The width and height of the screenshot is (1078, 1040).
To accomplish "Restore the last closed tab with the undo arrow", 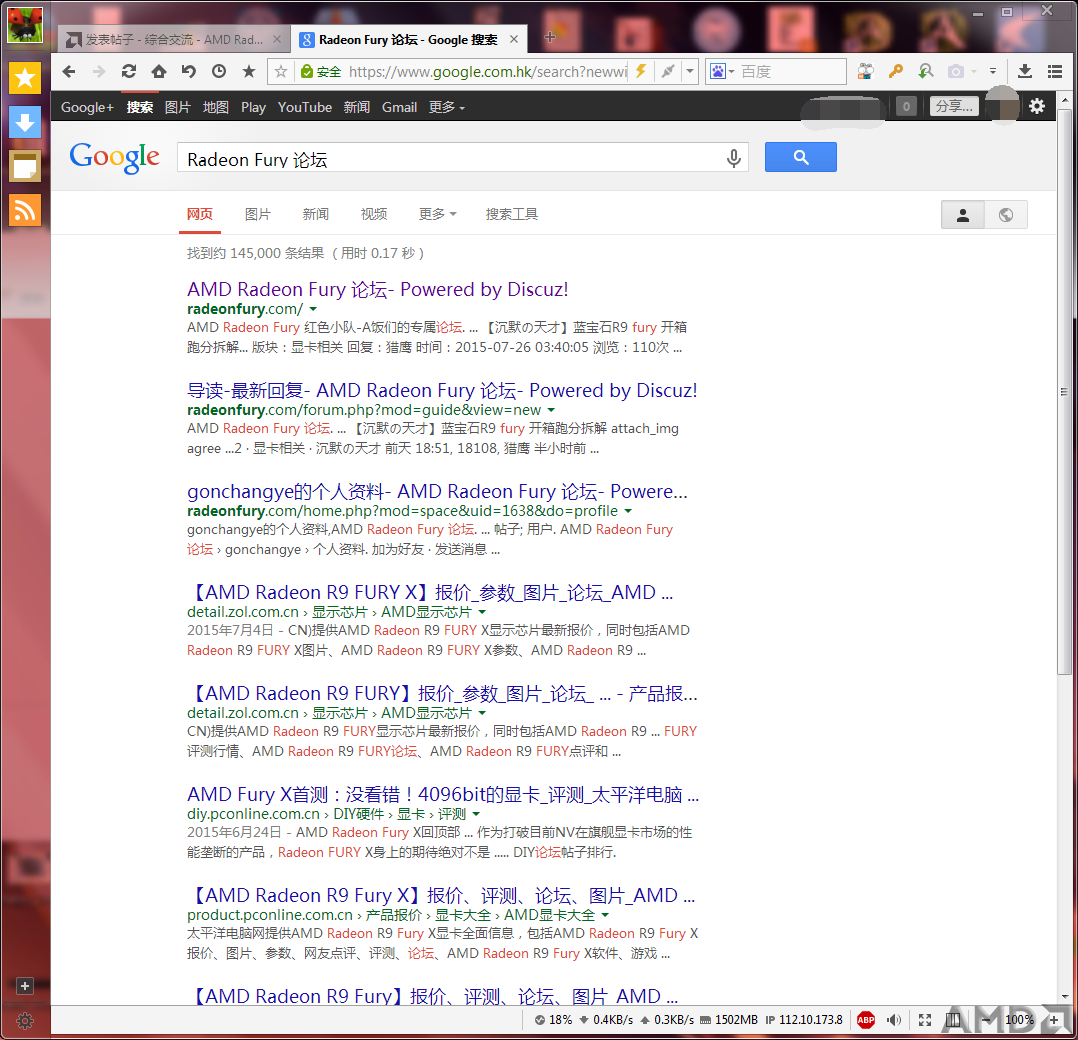I will (188, 71).
